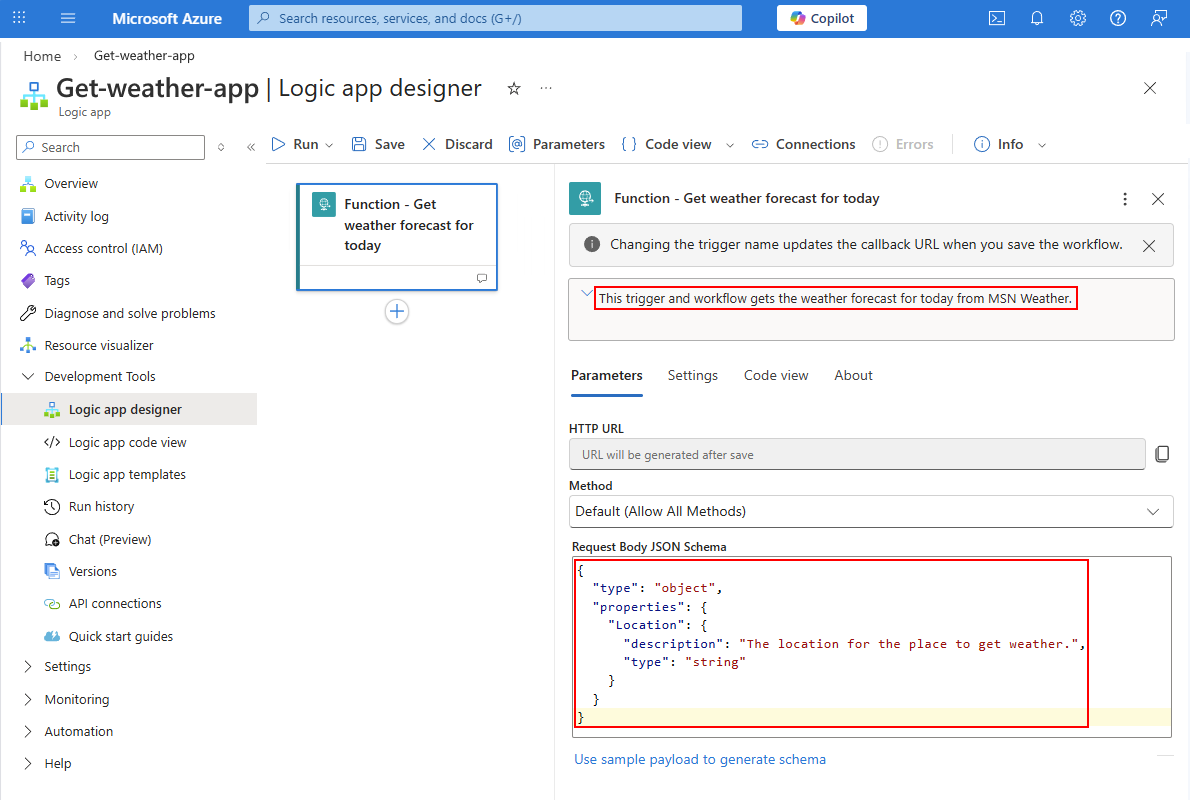
Task: Collapse the trigger description chevron
Action: (x=586, y=293)
